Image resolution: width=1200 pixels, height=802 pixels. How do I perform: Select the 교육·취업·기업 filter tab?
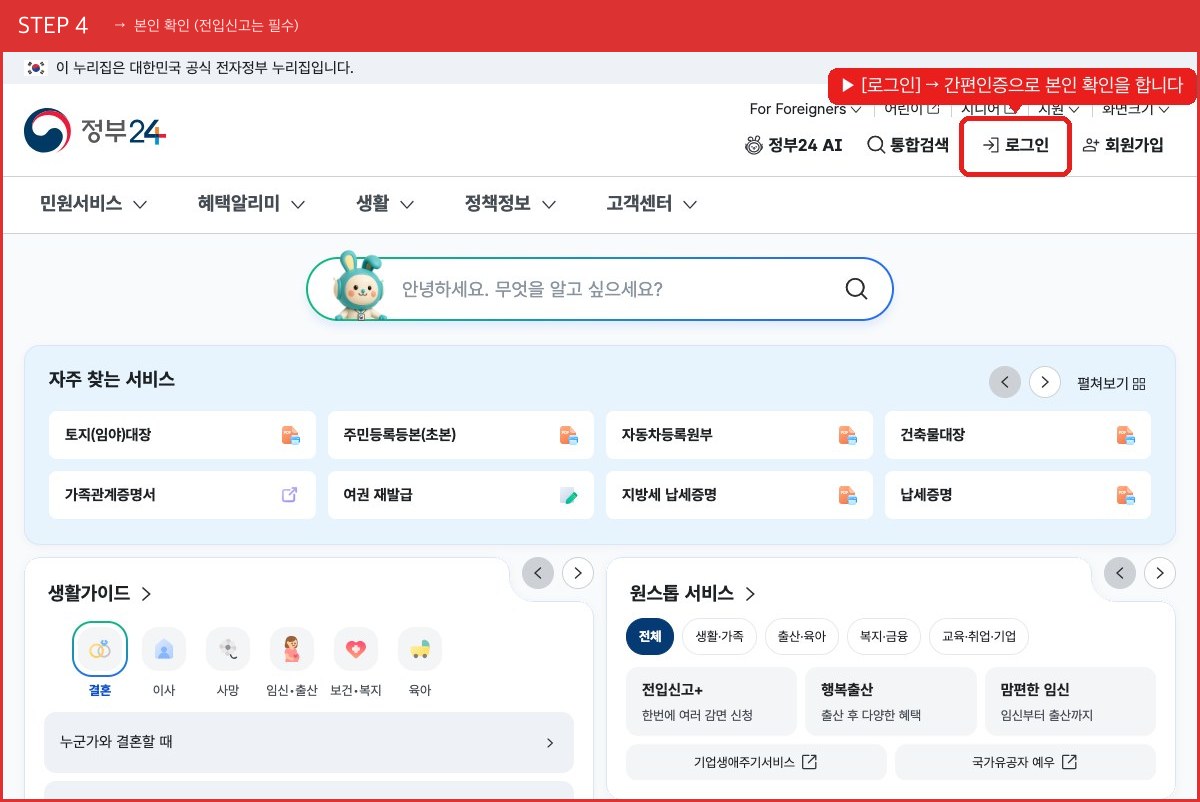point(979,636)
